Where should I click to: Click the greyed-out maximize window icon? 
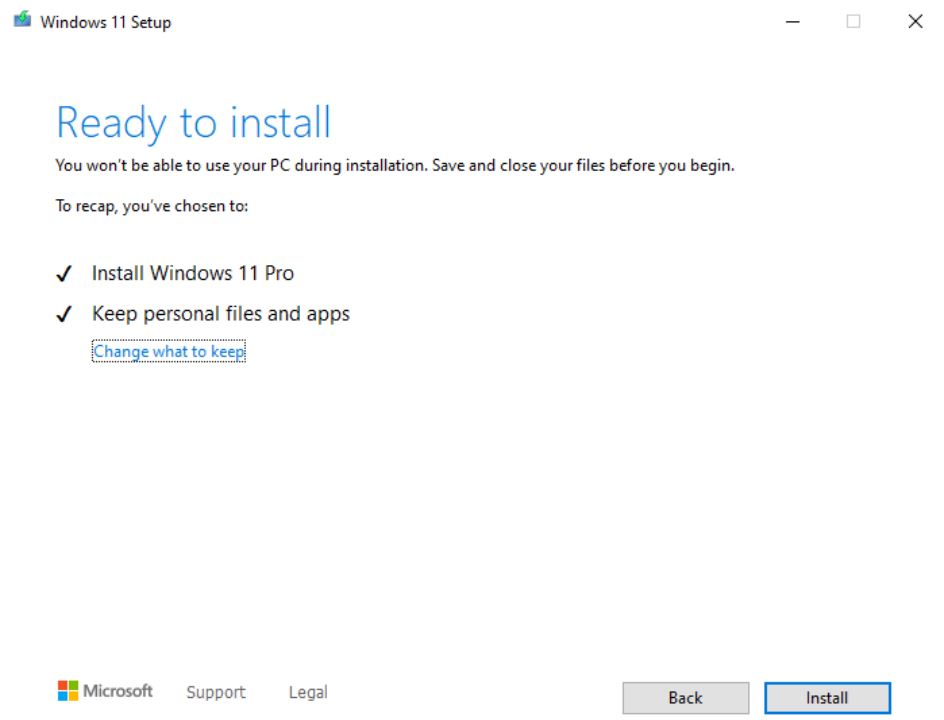click(x=853, y=22)
